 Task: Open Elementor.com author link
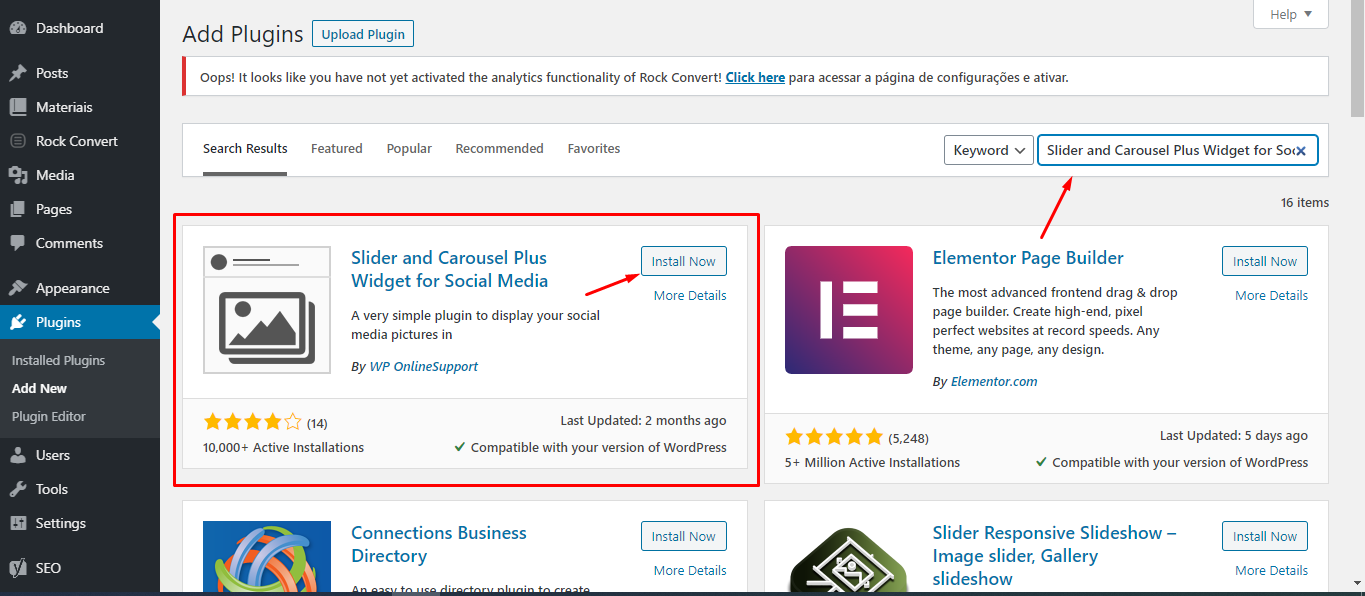(994, 381)
